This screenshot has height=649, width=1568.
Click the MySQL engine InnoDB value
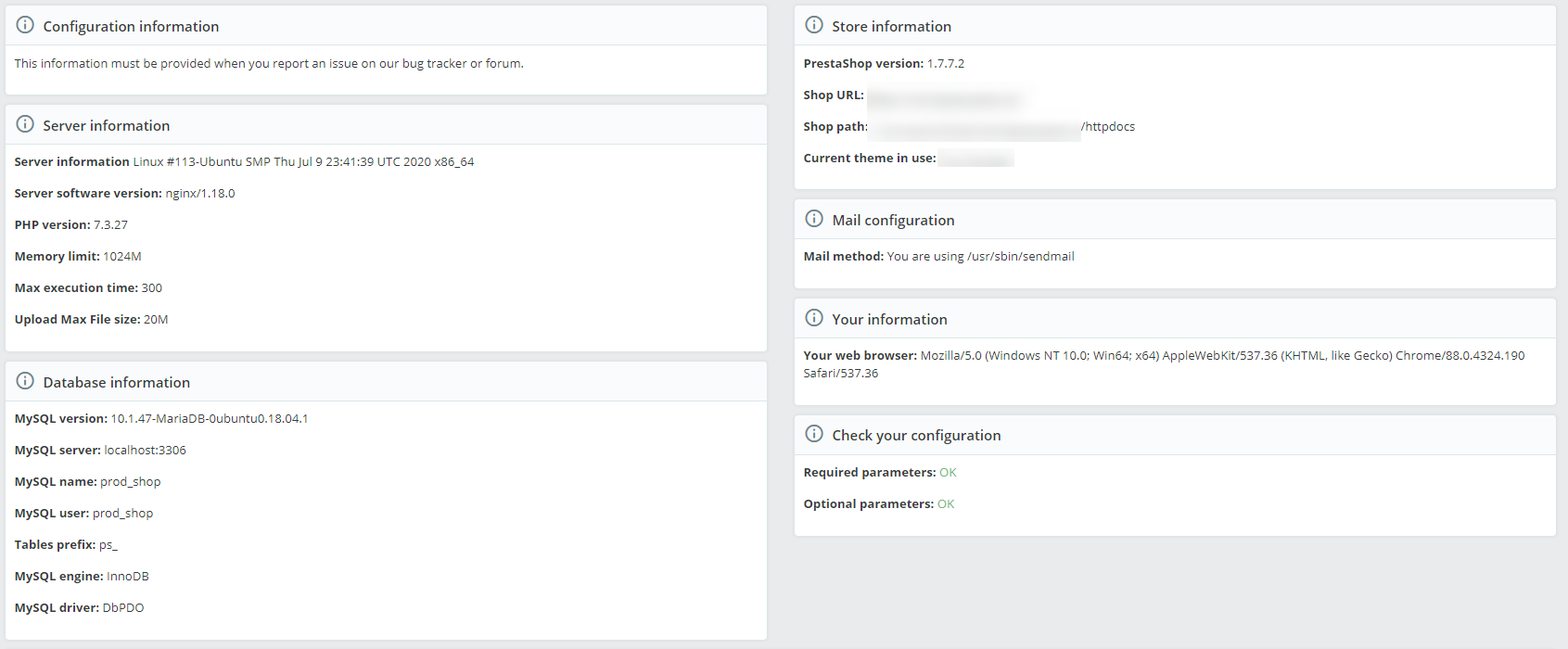(x=128, y=577)
